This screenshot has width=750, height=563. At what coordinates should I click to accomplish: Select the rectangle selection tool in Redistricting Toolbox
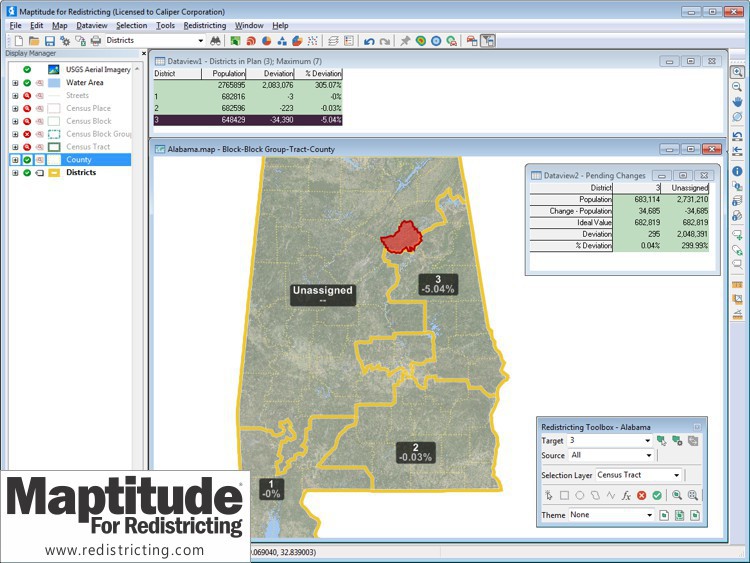point(564,495)
